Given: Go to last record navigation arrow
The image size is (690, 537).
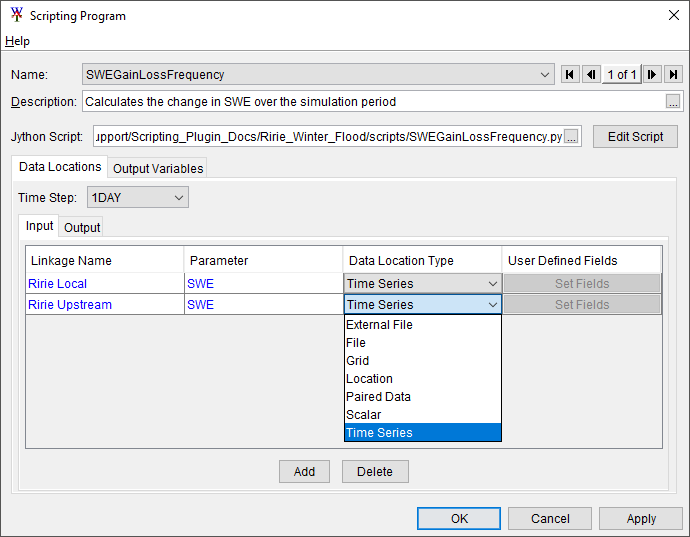Looking at the screenshot, I should (673, 74).
